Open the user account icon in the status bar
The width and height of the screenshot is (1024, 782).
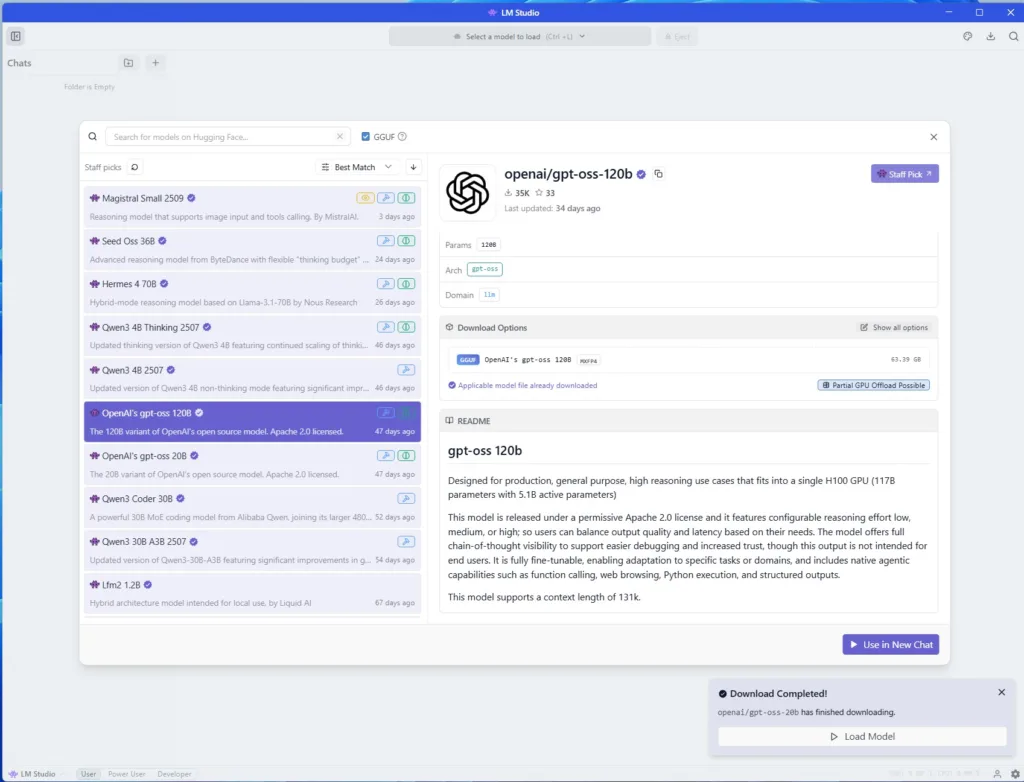997,774
